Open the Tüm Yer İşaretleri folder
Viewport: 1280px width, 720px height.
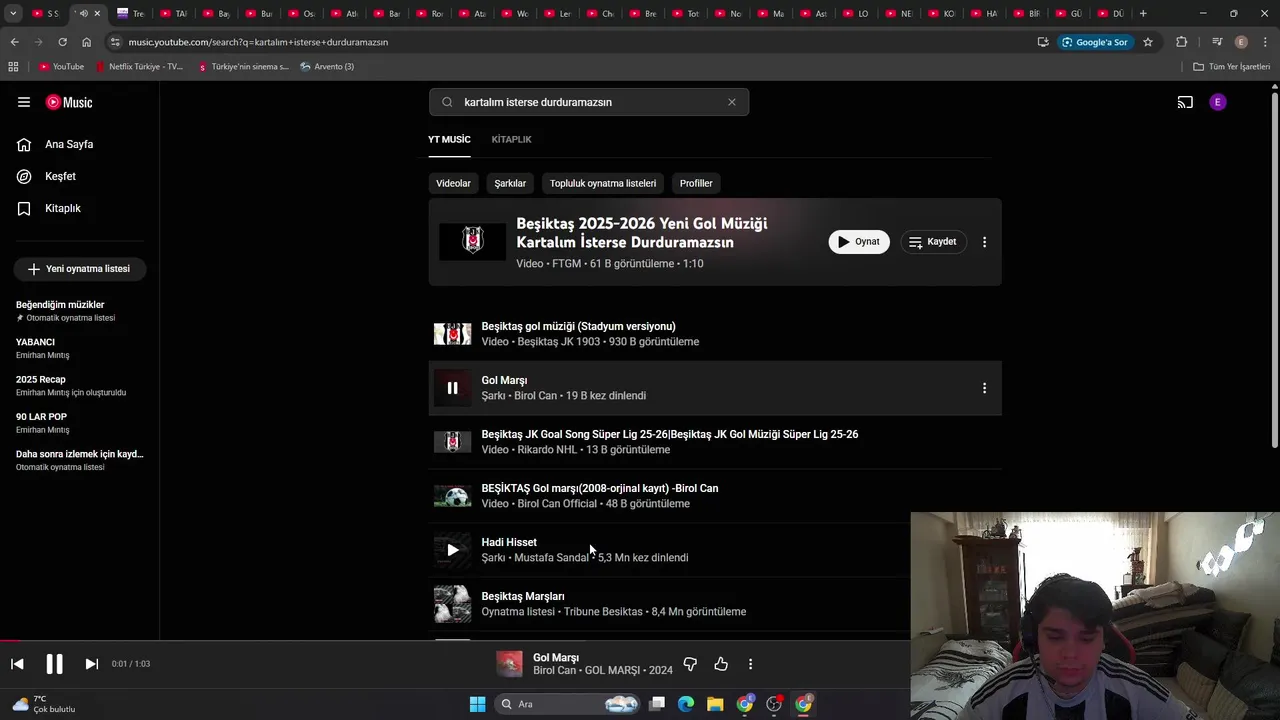(1232, 66)
